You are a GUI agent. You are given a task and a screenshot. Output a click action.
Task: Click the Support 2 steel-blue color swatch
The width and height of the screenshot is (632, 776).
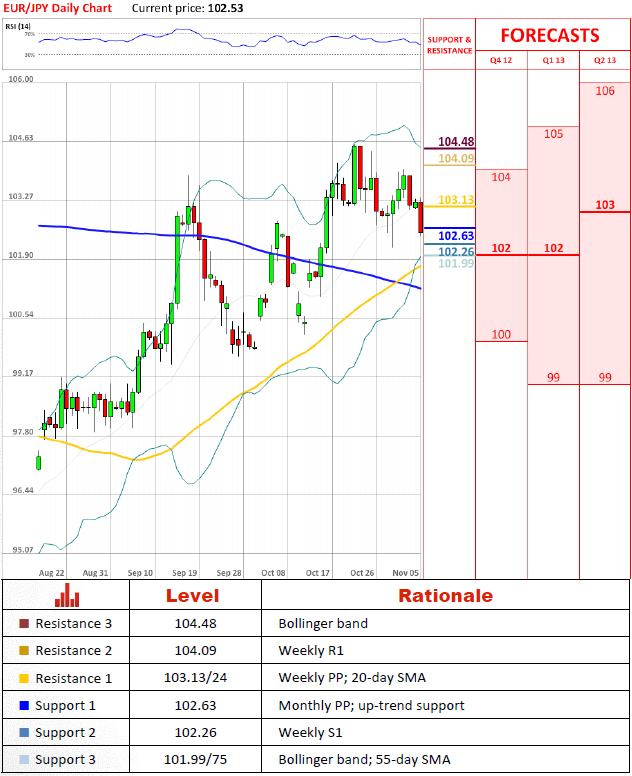(24, 732)
